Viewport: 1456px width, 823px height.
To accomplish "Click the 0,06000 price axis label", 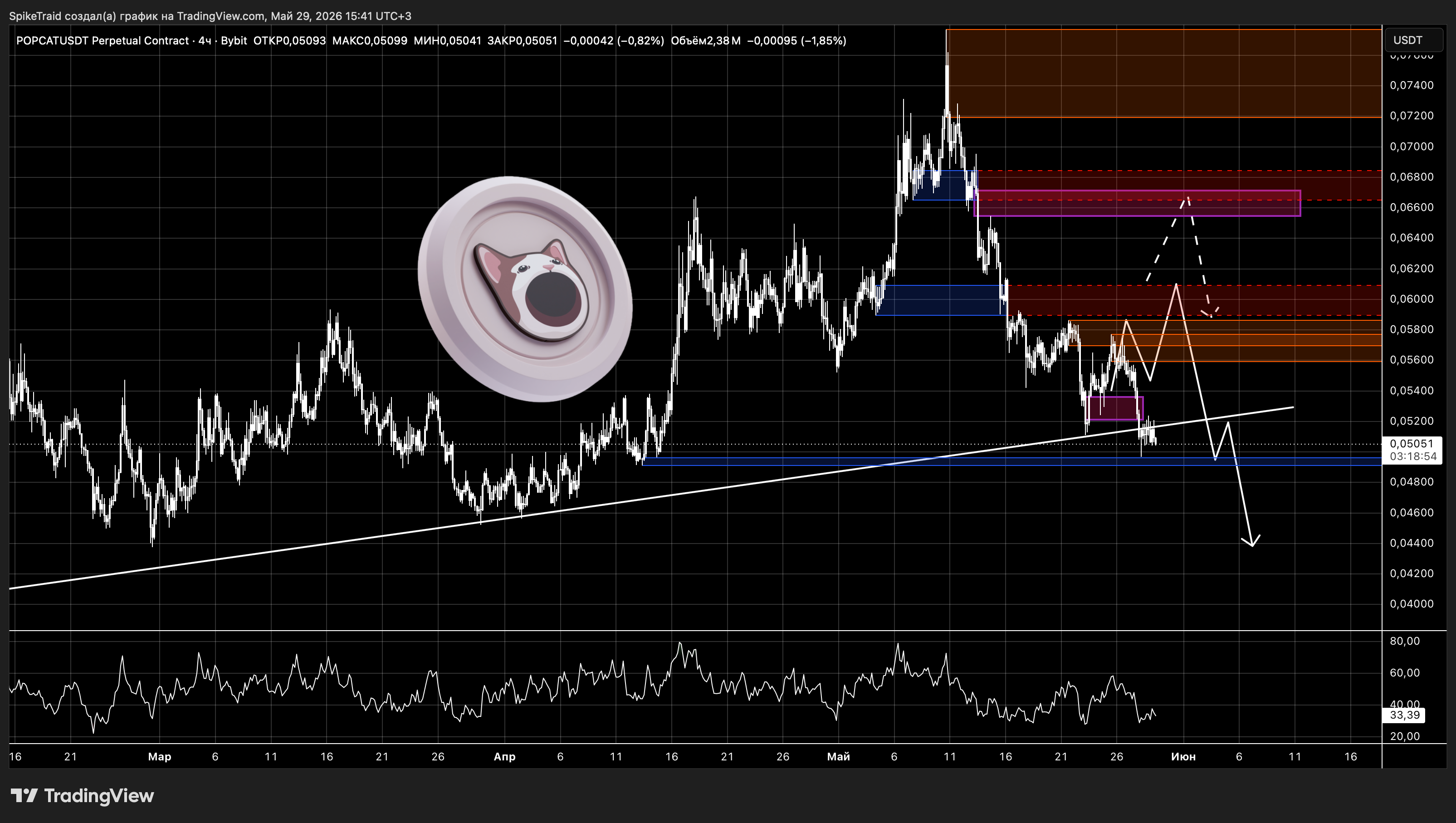I will click(x=1412, y=299).
